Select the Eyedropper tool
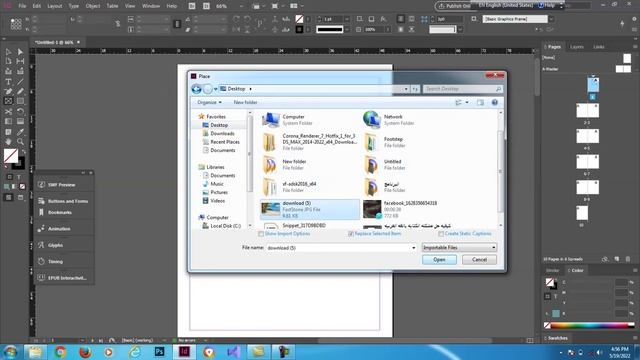Viewport: 640px width, 360px height. (x=20, y=132)
